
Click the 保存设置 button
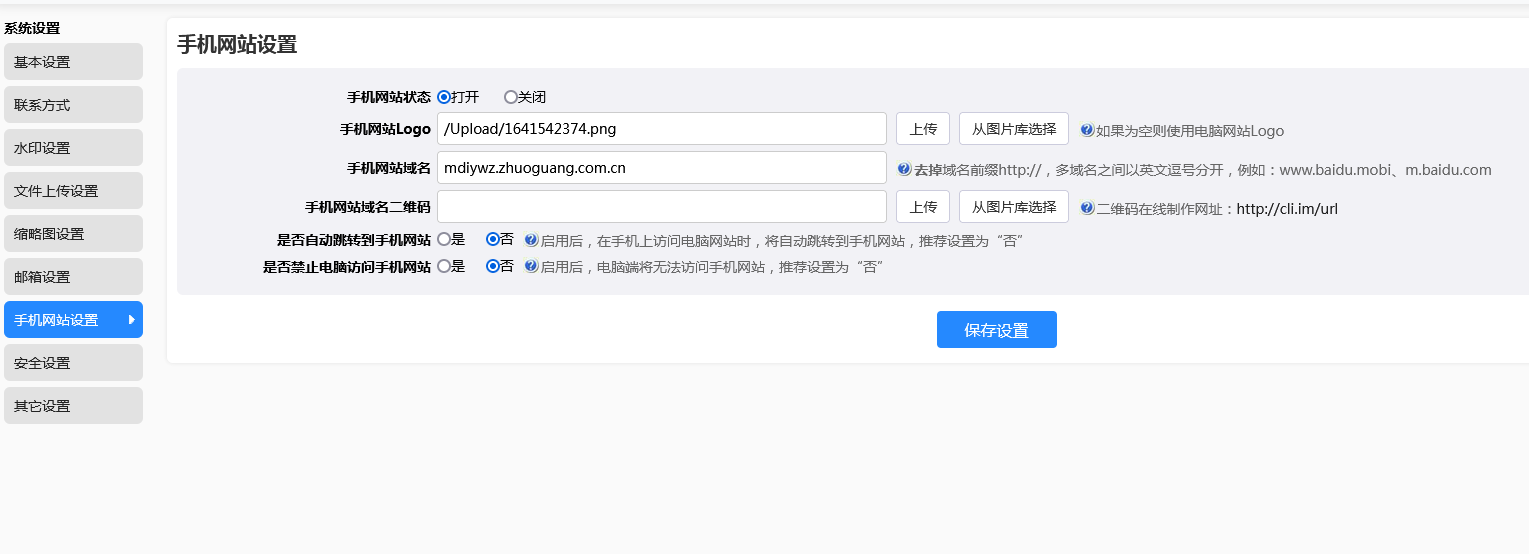click(997, 330)
